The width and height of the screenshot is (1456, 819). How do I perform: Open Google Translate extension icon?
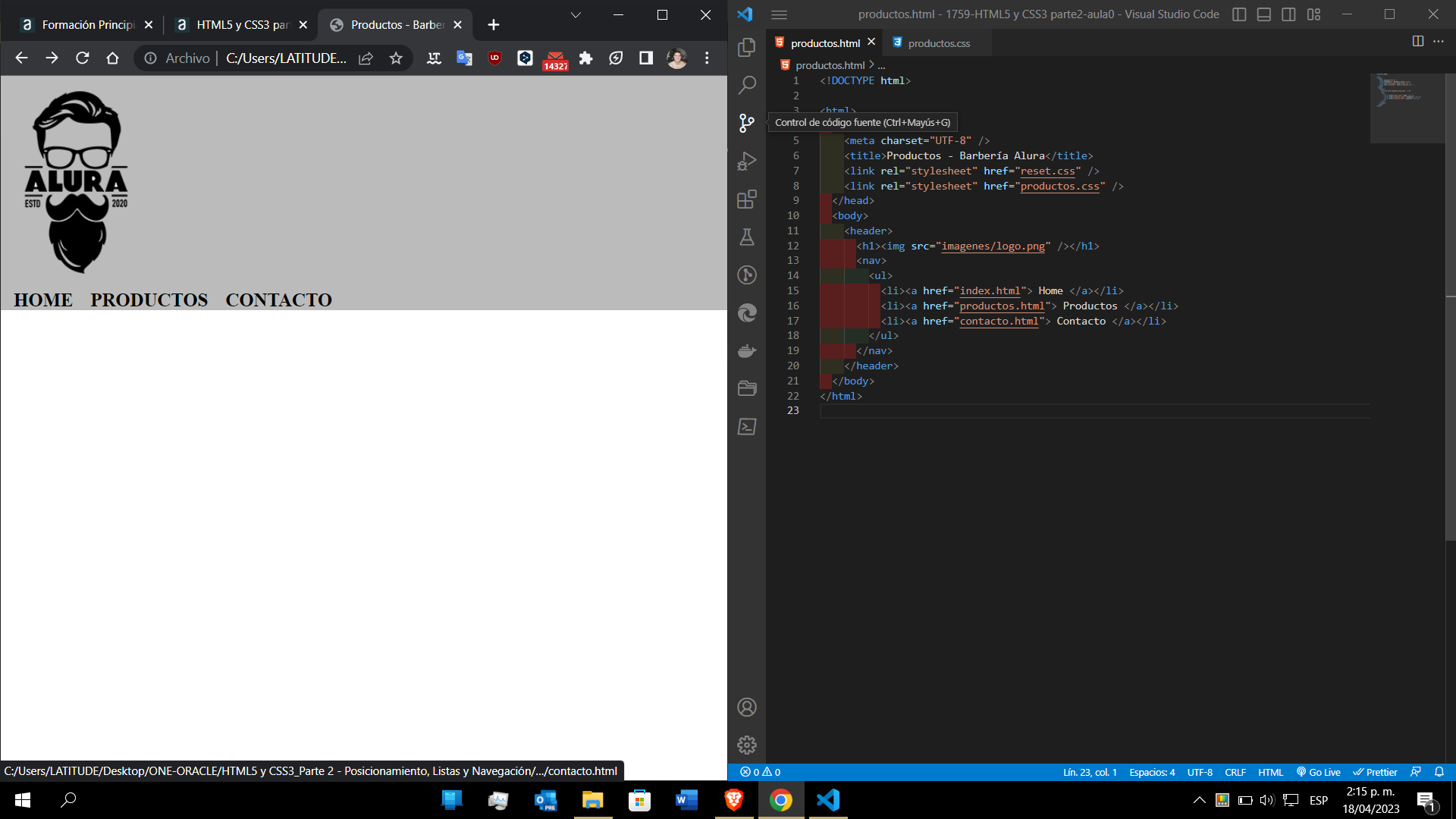pos(464,58)
